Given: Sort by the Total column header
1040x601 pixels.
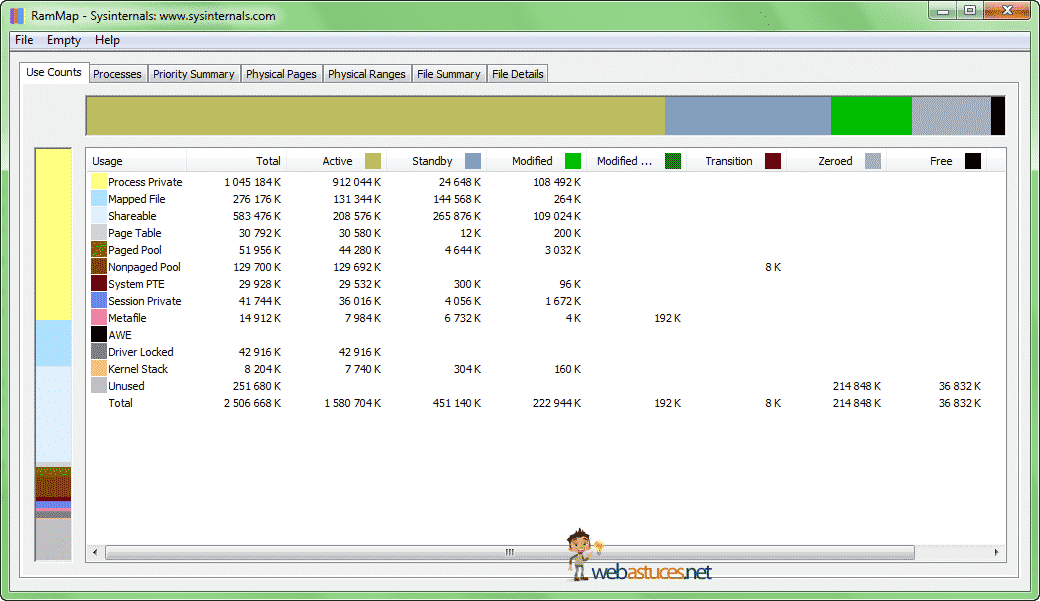Looking at the screenshot, I should [x=237, y=161].
